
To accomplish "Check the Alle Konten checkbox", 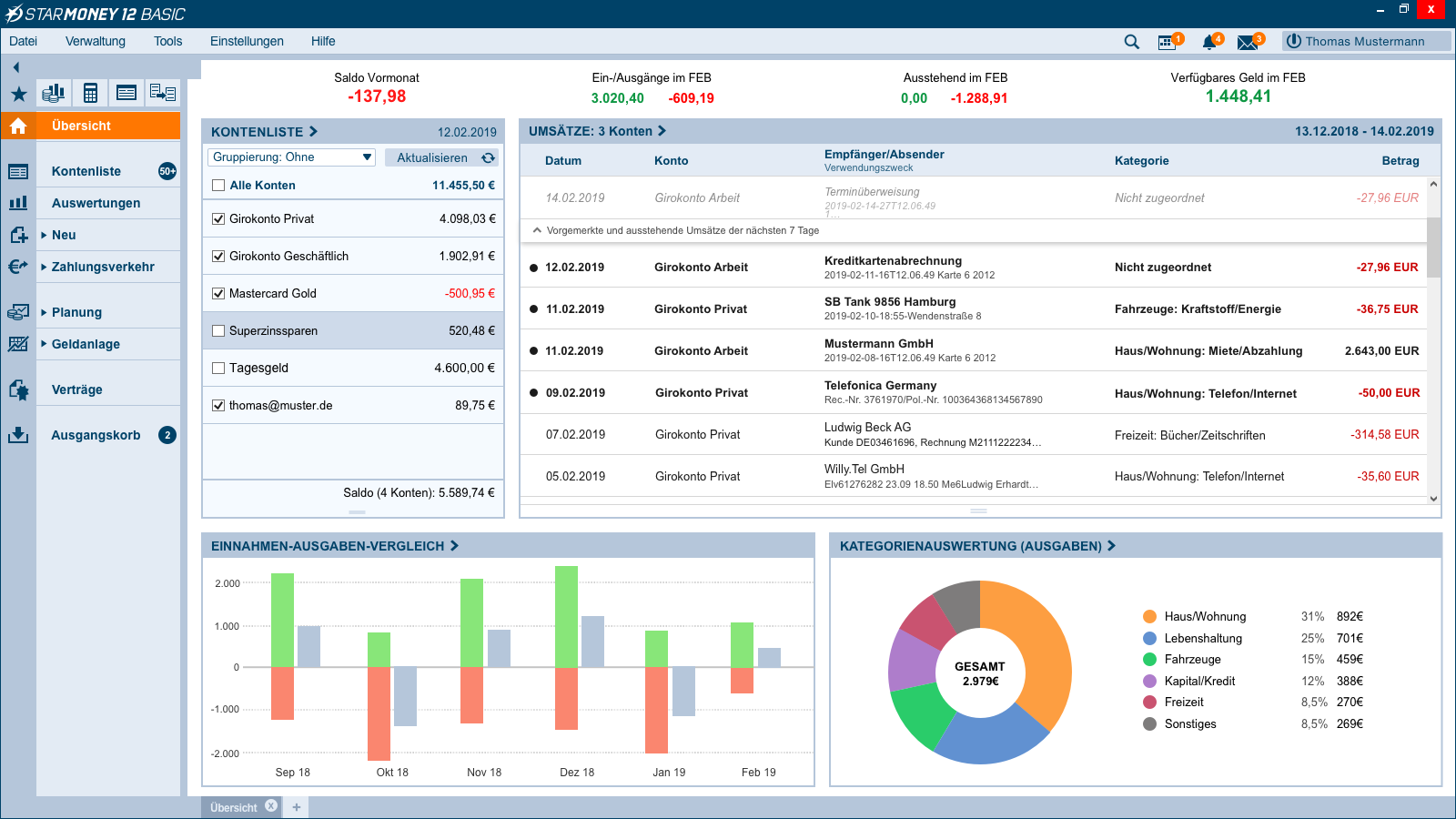I will coord(218,186).
